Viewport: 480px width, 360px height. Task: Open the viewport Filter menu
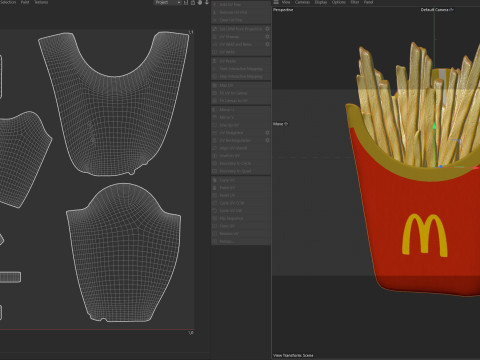tap(355, 2)
